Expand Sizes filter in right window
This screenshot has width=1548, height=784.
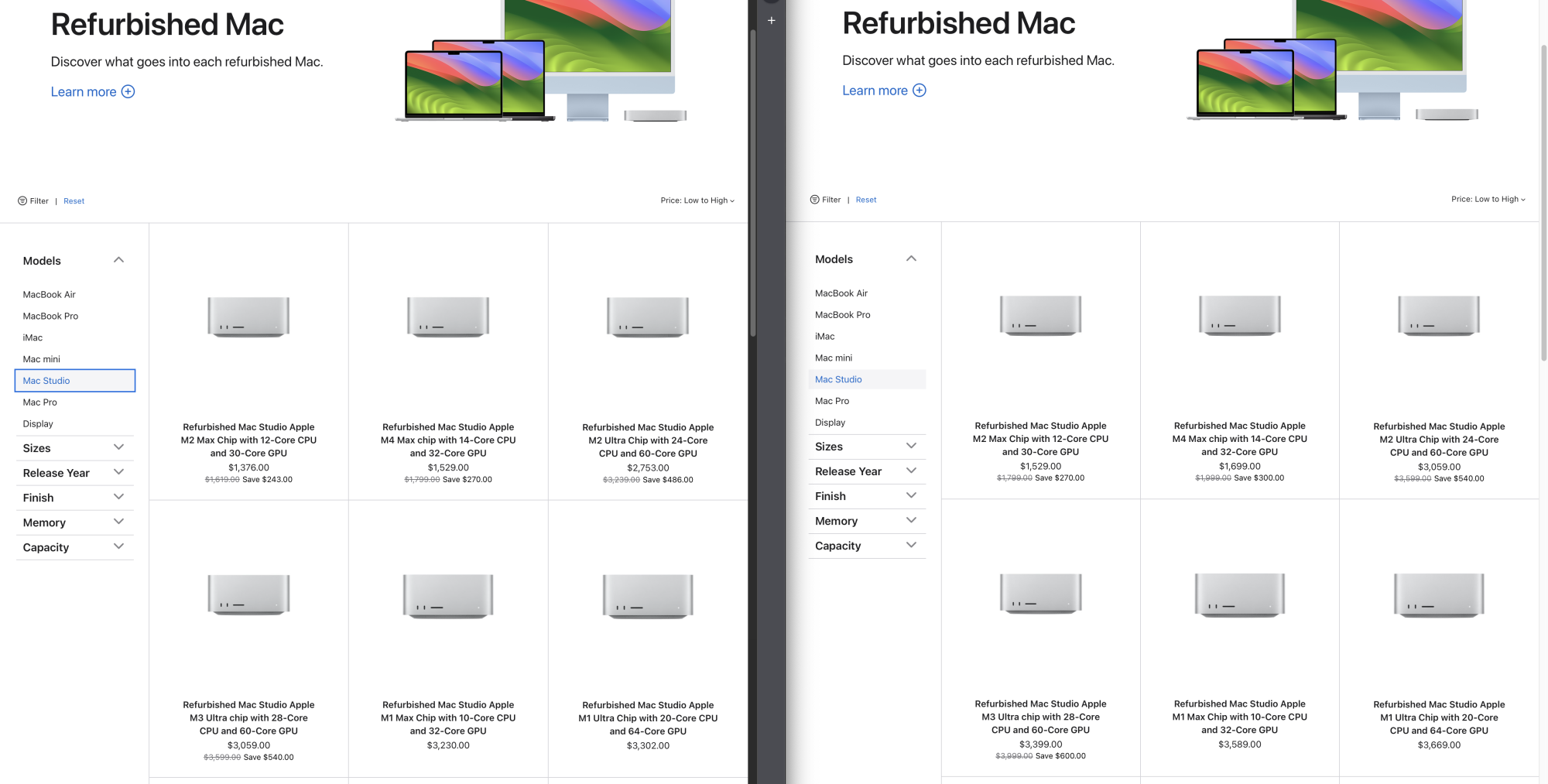click(x=866, y=447)
